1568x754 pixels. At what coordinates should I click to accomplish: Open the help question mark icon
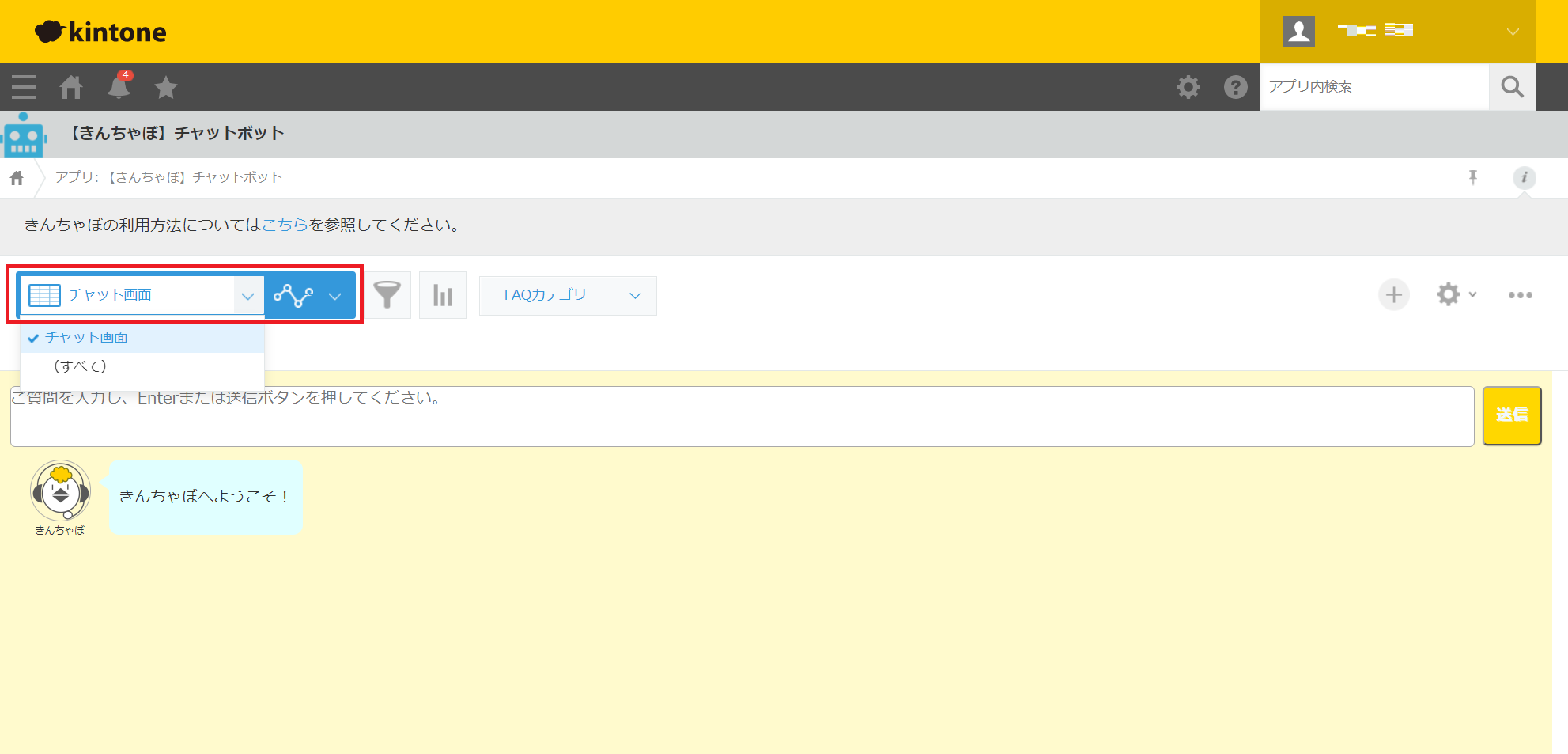1235,87
